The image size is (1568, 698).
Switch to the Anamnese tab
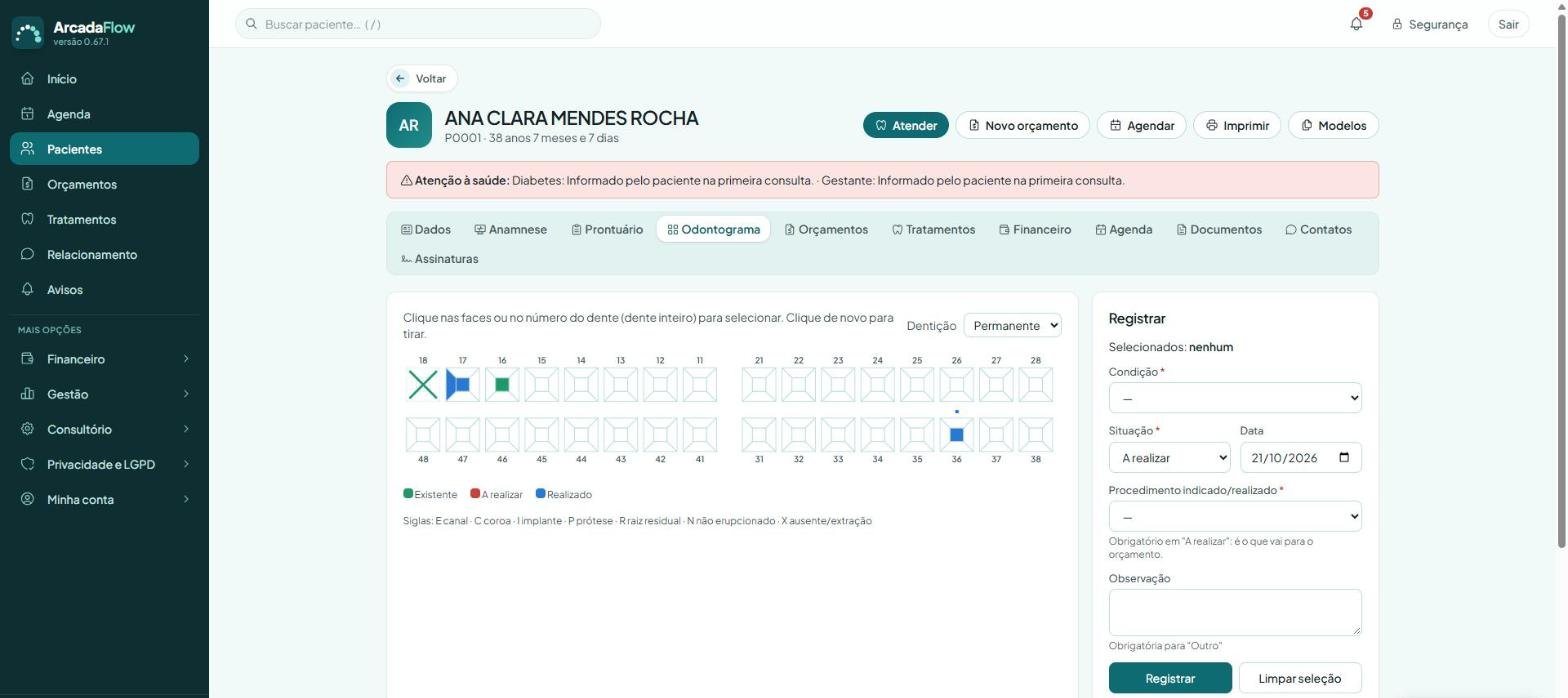tap(510, 229)
